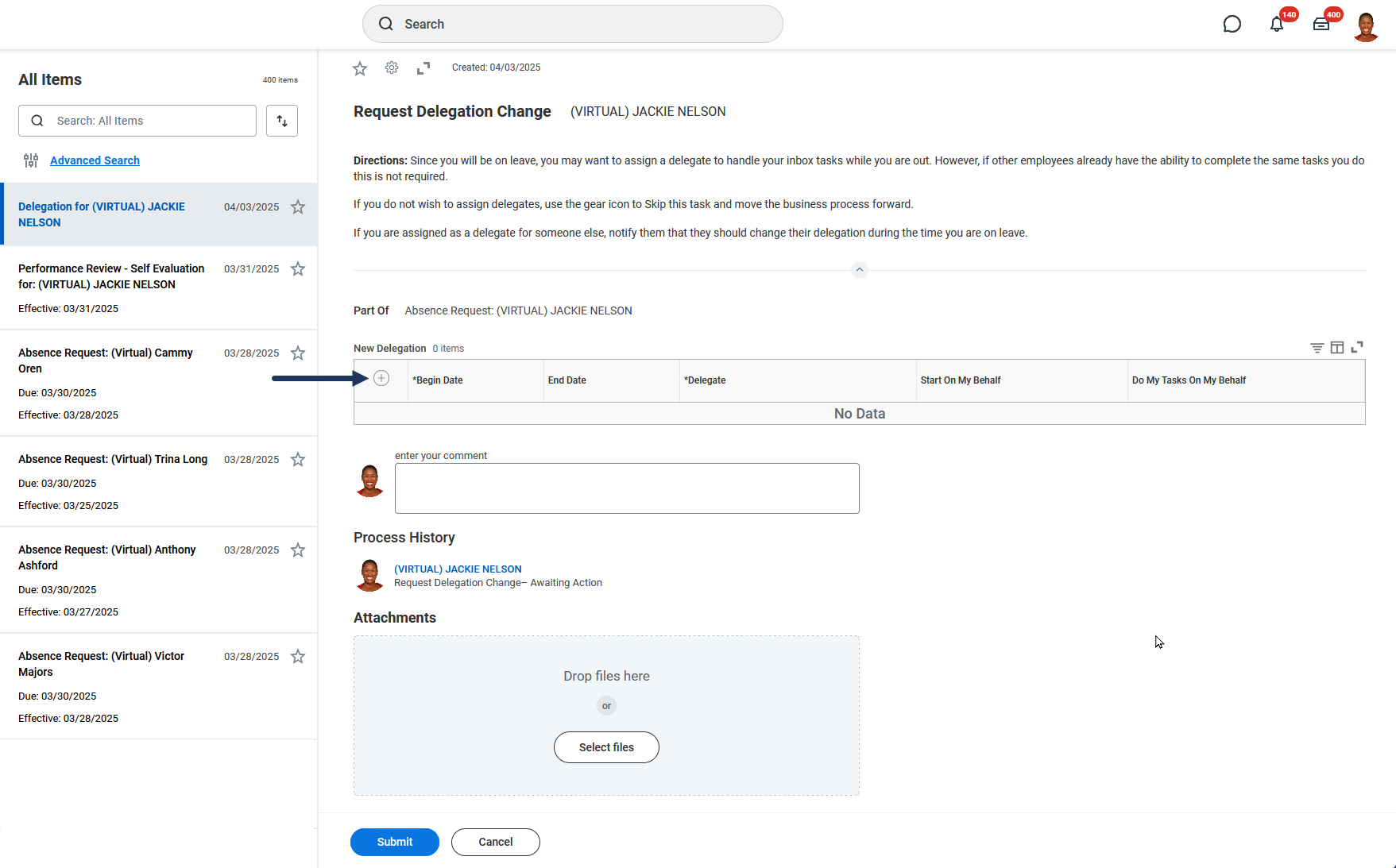
Task: Open column preferences for delegation table
Action: pyautogui.click(x=1337, y=348)
